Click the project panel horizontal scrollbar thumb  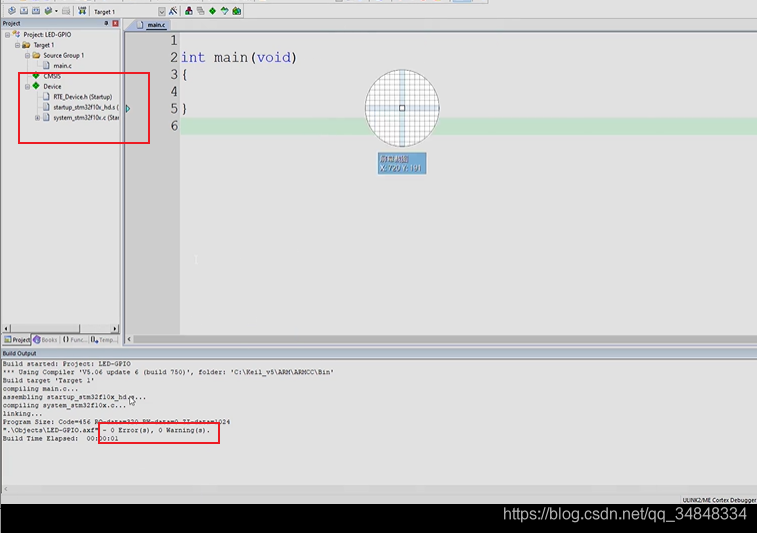tap(45, 329)
